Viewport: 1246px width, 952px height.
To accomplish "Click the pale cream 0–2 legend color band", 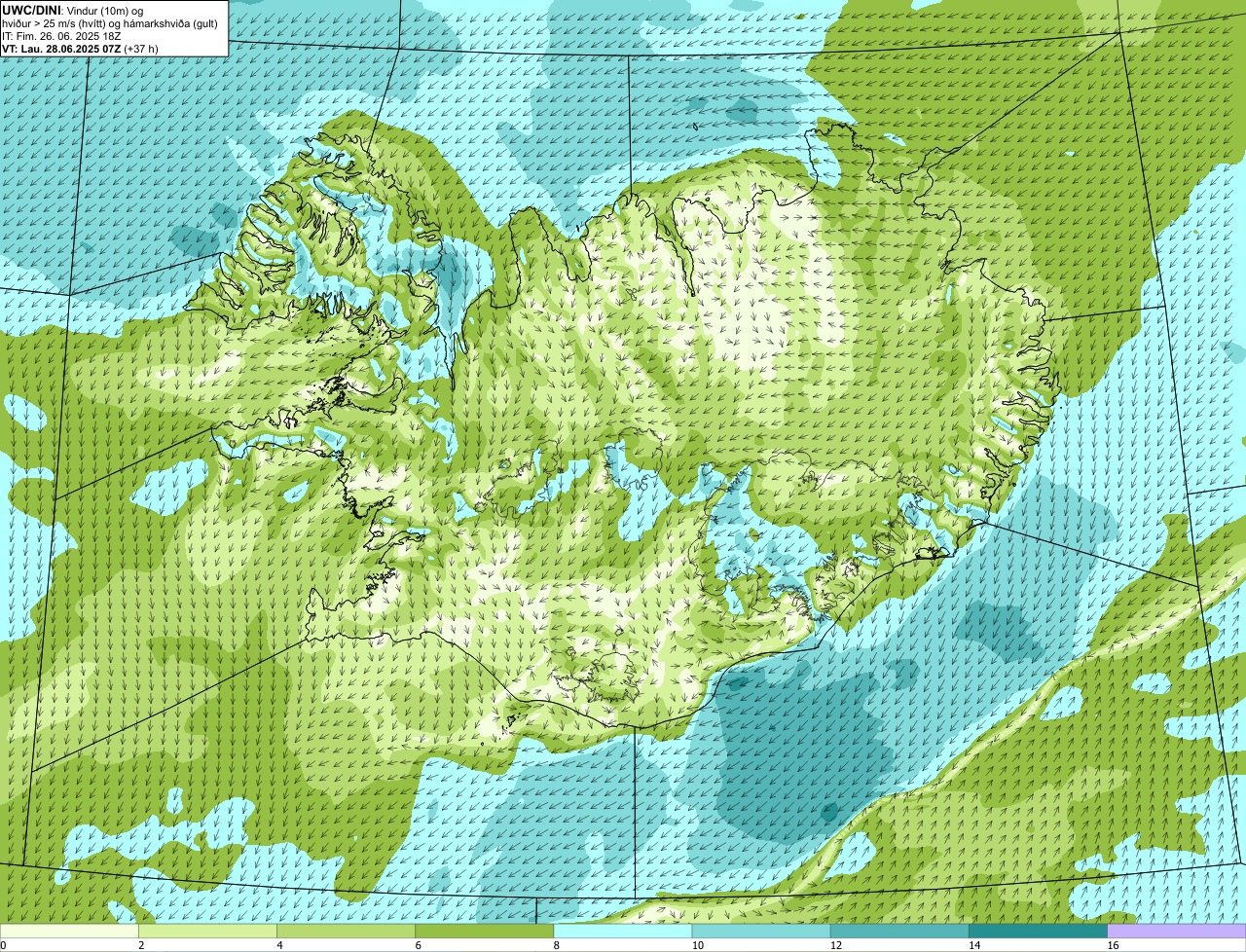I will (x=69, y=932).
